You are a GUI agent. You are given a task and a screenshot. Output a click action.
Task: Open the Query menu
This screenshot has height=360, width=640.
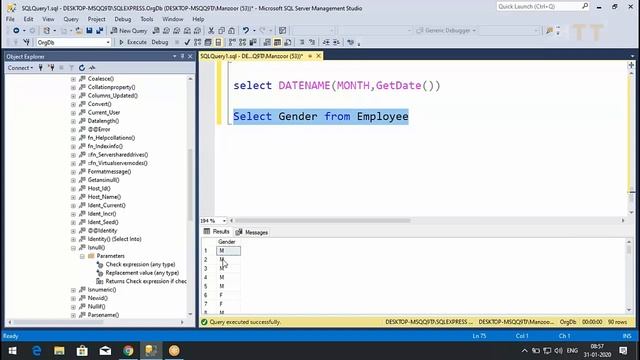71,19
